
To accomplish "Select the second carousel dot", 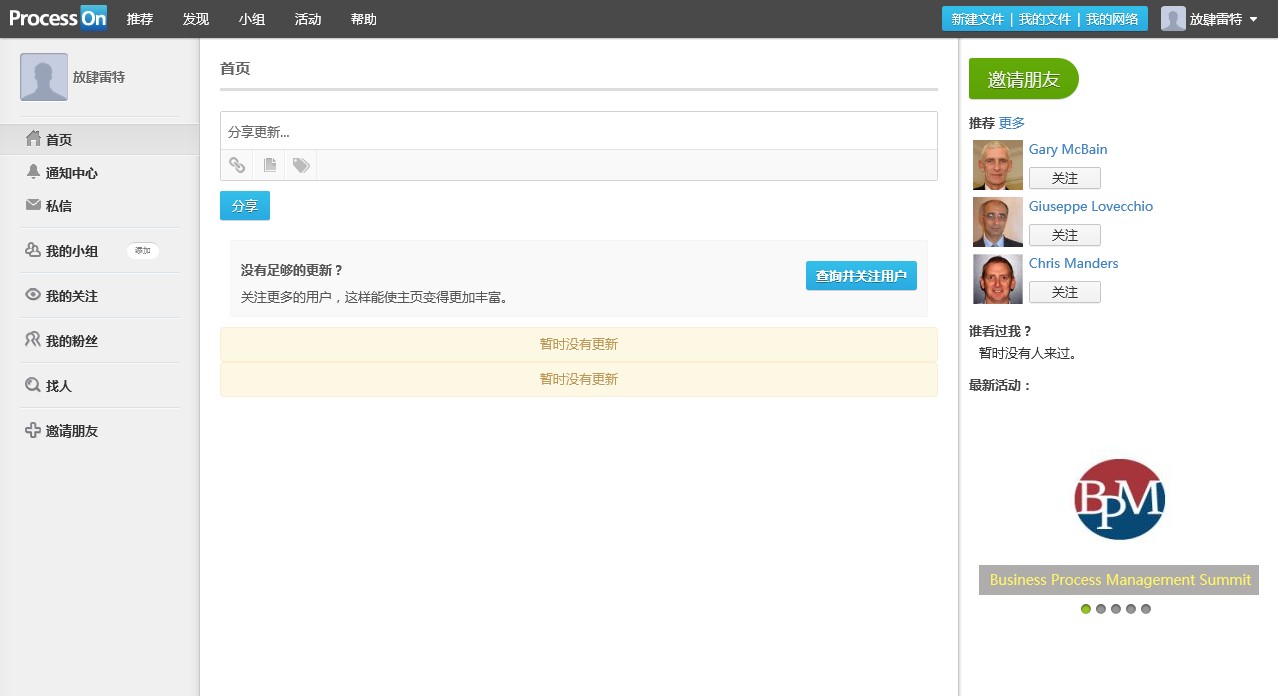I will pyautogui.click(x=1101, y=609).
